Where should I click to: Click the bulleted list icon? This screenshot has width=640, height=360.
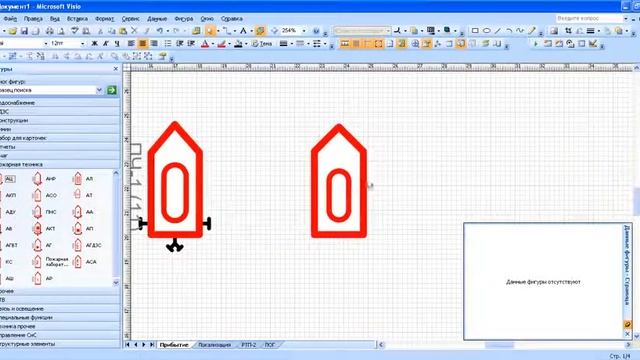point(168,44)
